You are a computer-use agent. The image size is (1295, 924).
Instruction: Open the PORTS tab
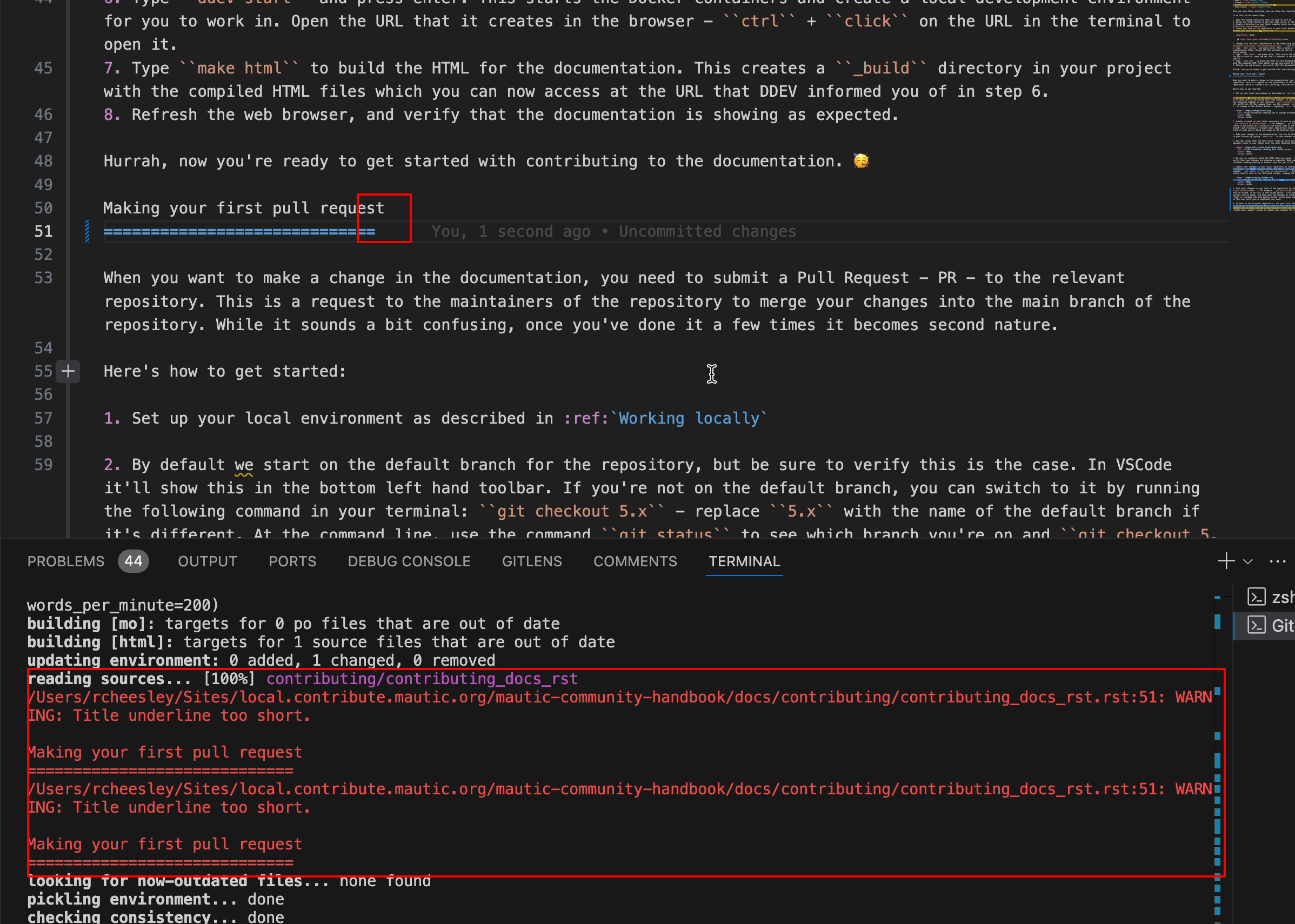(292, 561)
